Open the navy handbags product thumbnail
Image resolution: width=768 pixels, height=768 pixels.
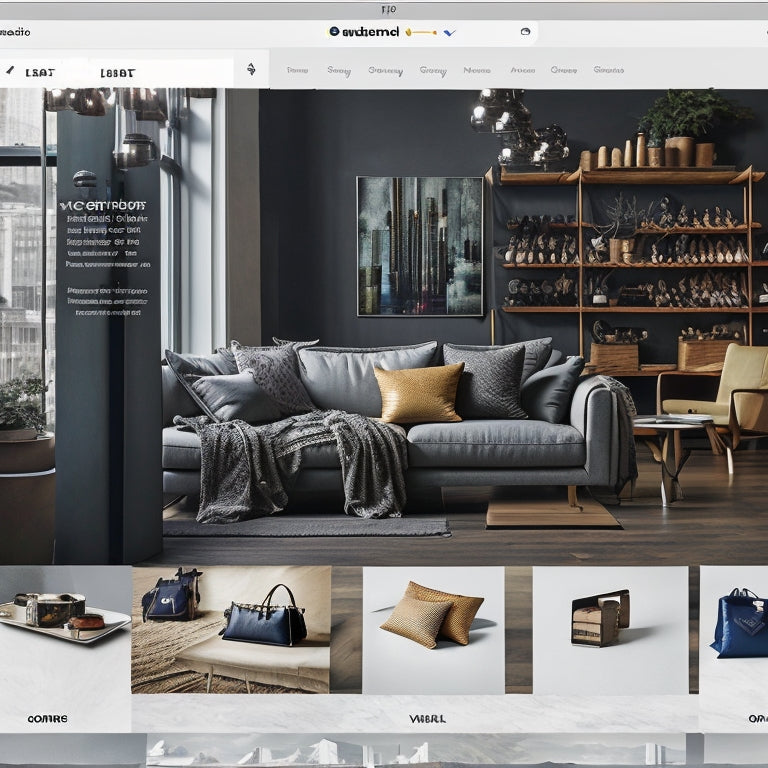231,628
